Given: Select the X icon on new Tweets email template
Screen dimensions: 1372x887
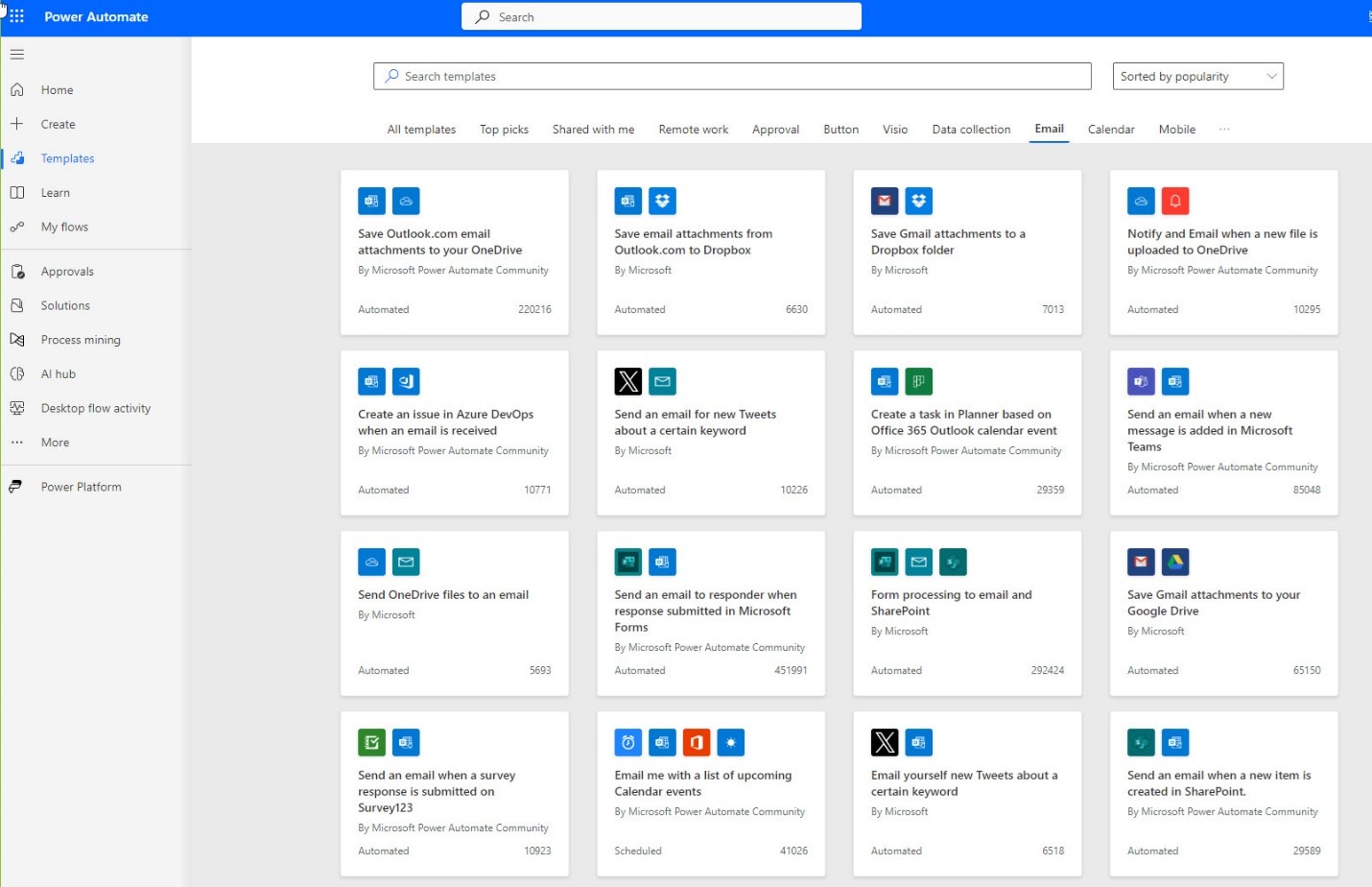Looking at the screenshot, I should click(x=628, y=381).
